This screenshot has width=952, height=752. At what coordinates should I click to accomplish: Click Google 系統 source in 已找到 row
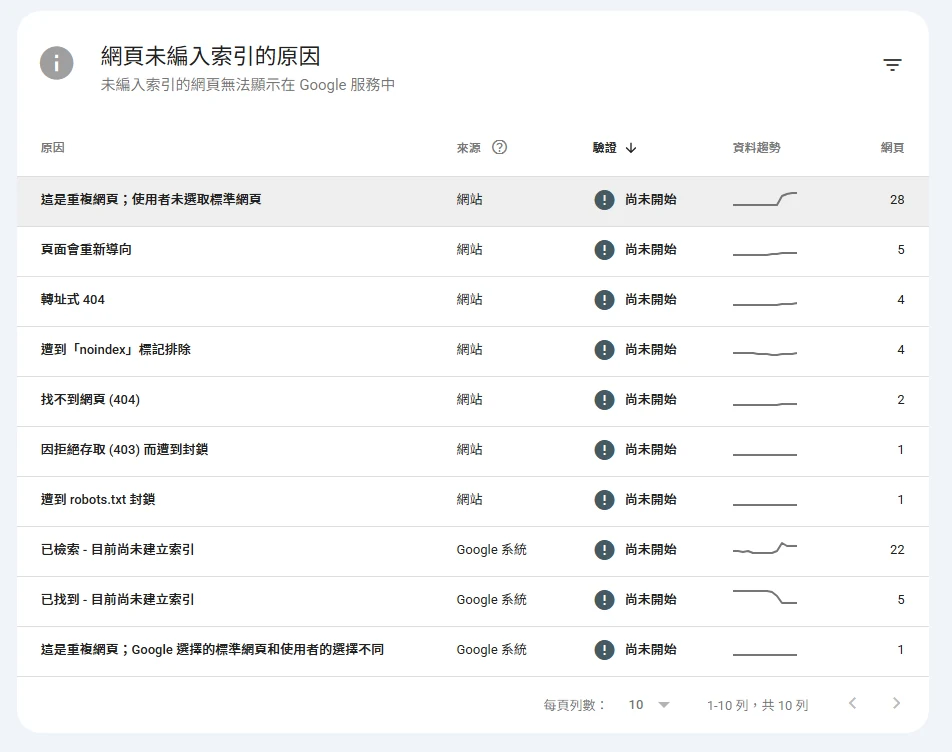[x=491, y=600]
